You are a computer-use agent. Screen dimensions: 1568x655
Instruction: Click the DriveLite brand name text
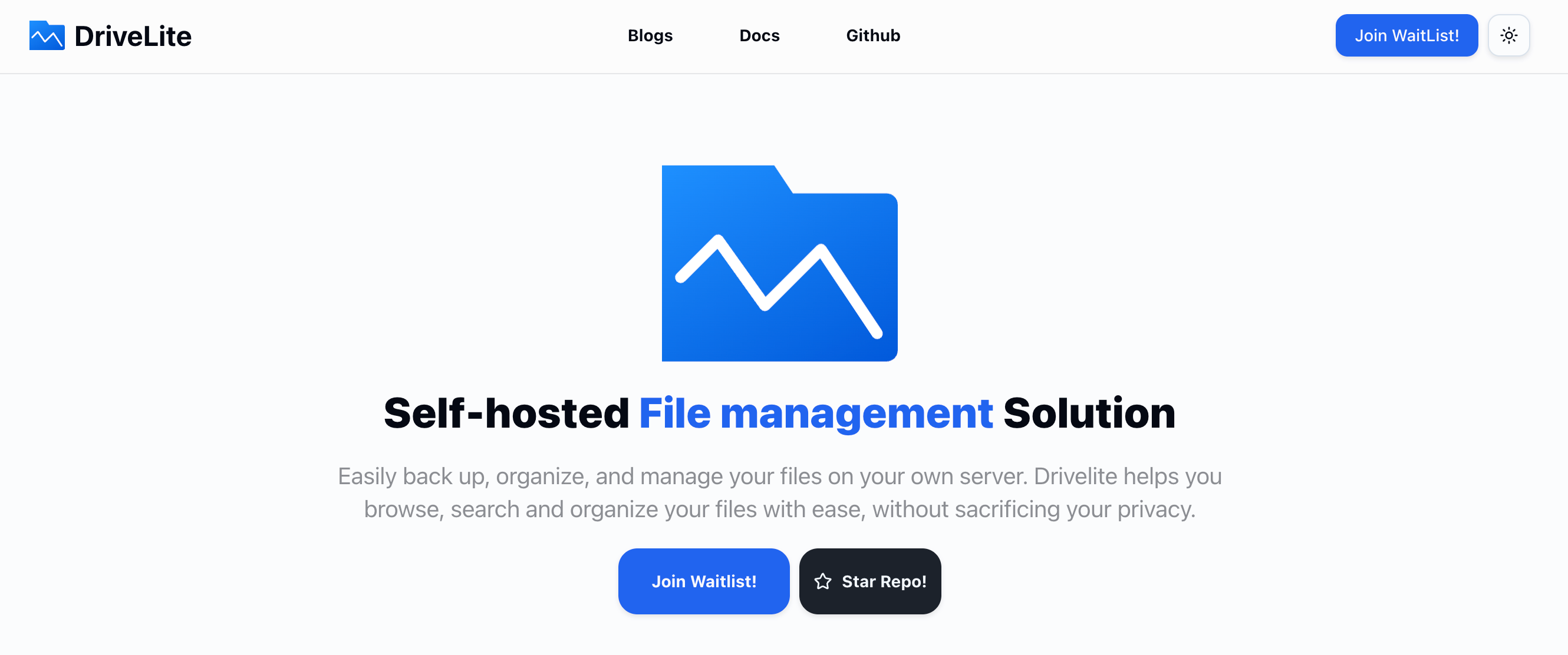point(133,36)
